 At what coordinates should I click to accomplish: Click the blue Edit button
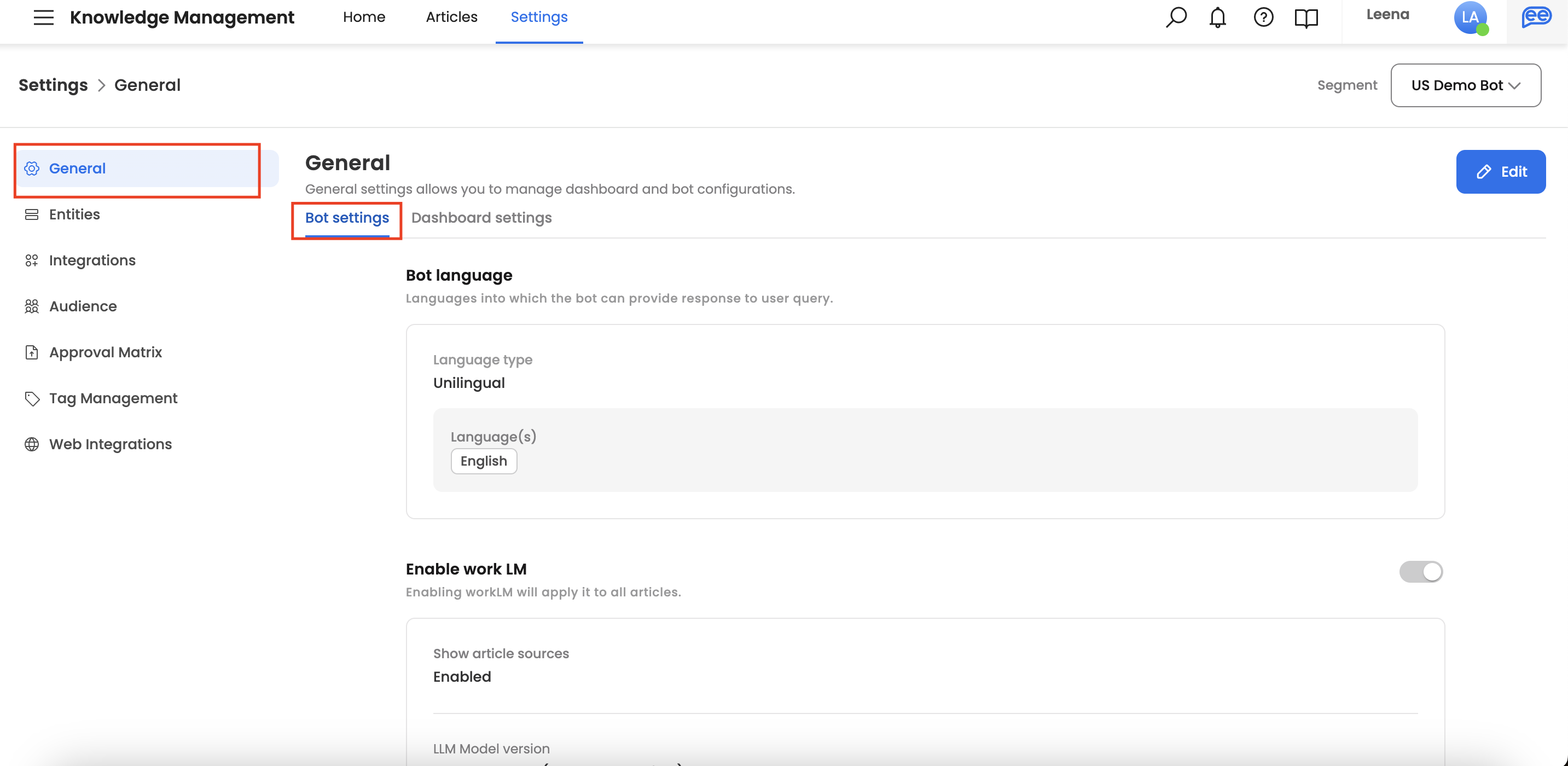1500,172
